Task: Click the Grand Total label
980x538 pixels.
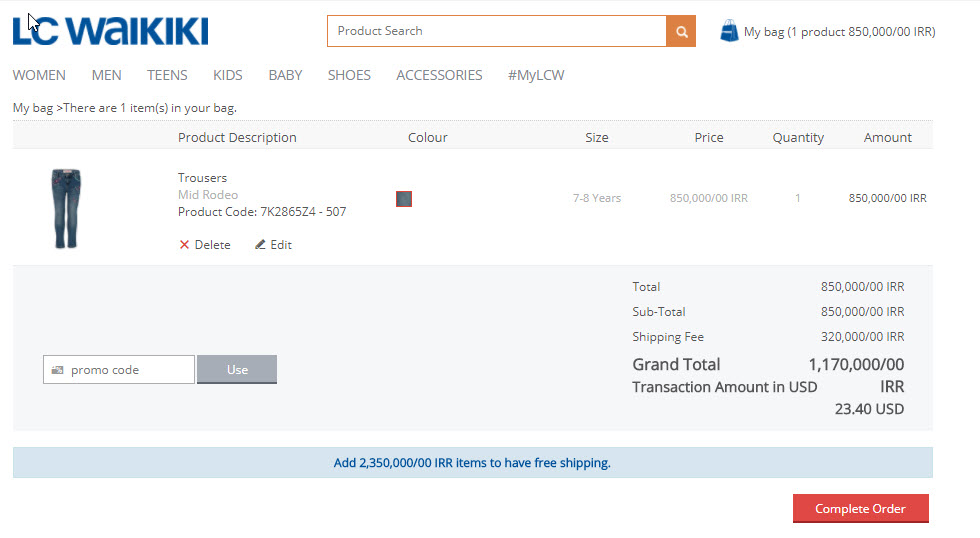Action: [x=676, y=364]
